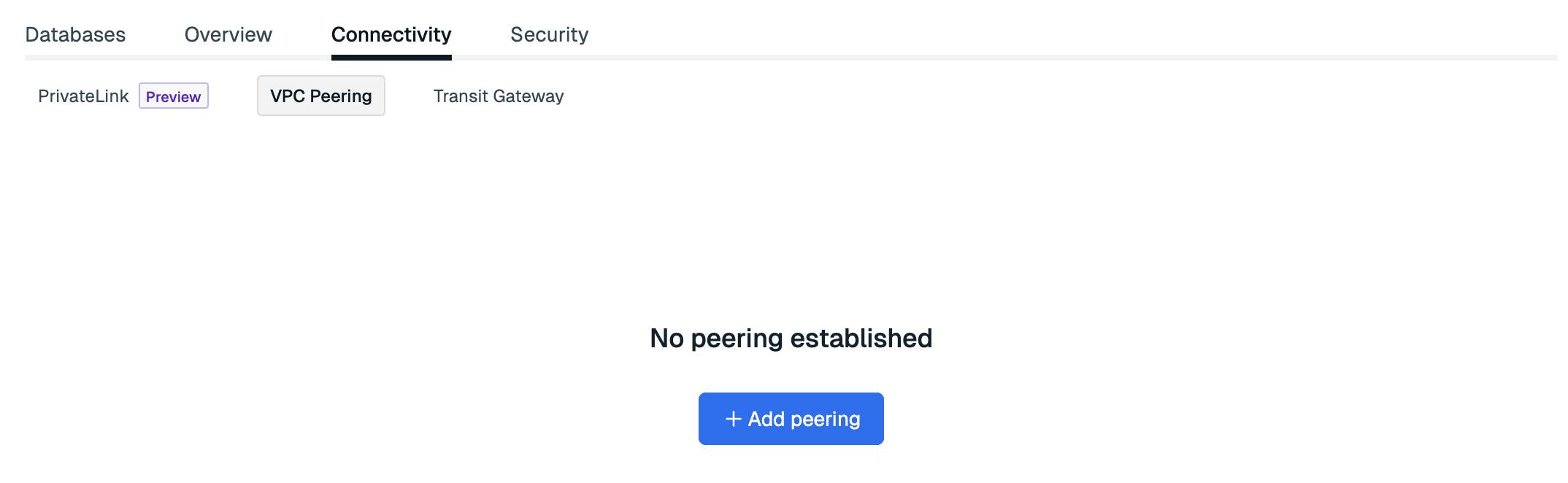Click the plus icon on Add peering
This screenshot has height=483, width=1568.
pyautogui.click(x=733, y=419)
